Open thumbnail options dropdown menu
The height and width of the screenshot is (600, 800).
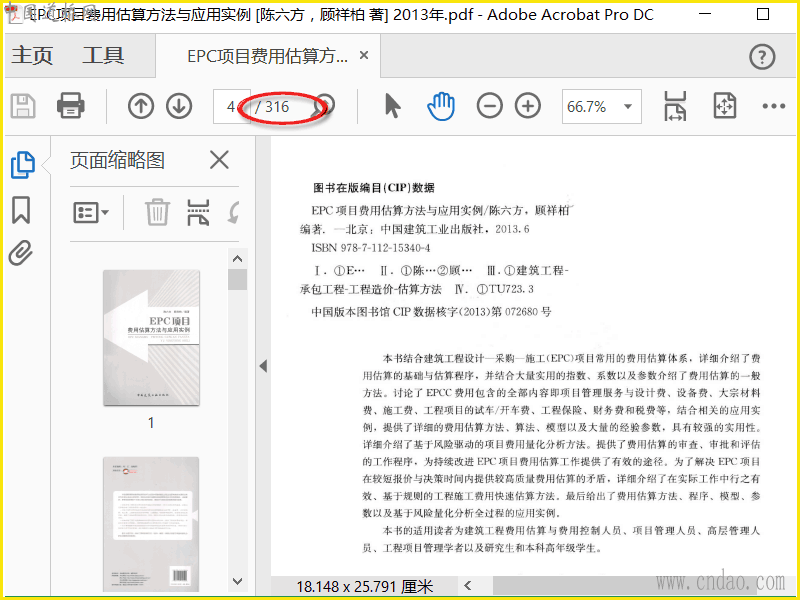[x=91, y=212]
